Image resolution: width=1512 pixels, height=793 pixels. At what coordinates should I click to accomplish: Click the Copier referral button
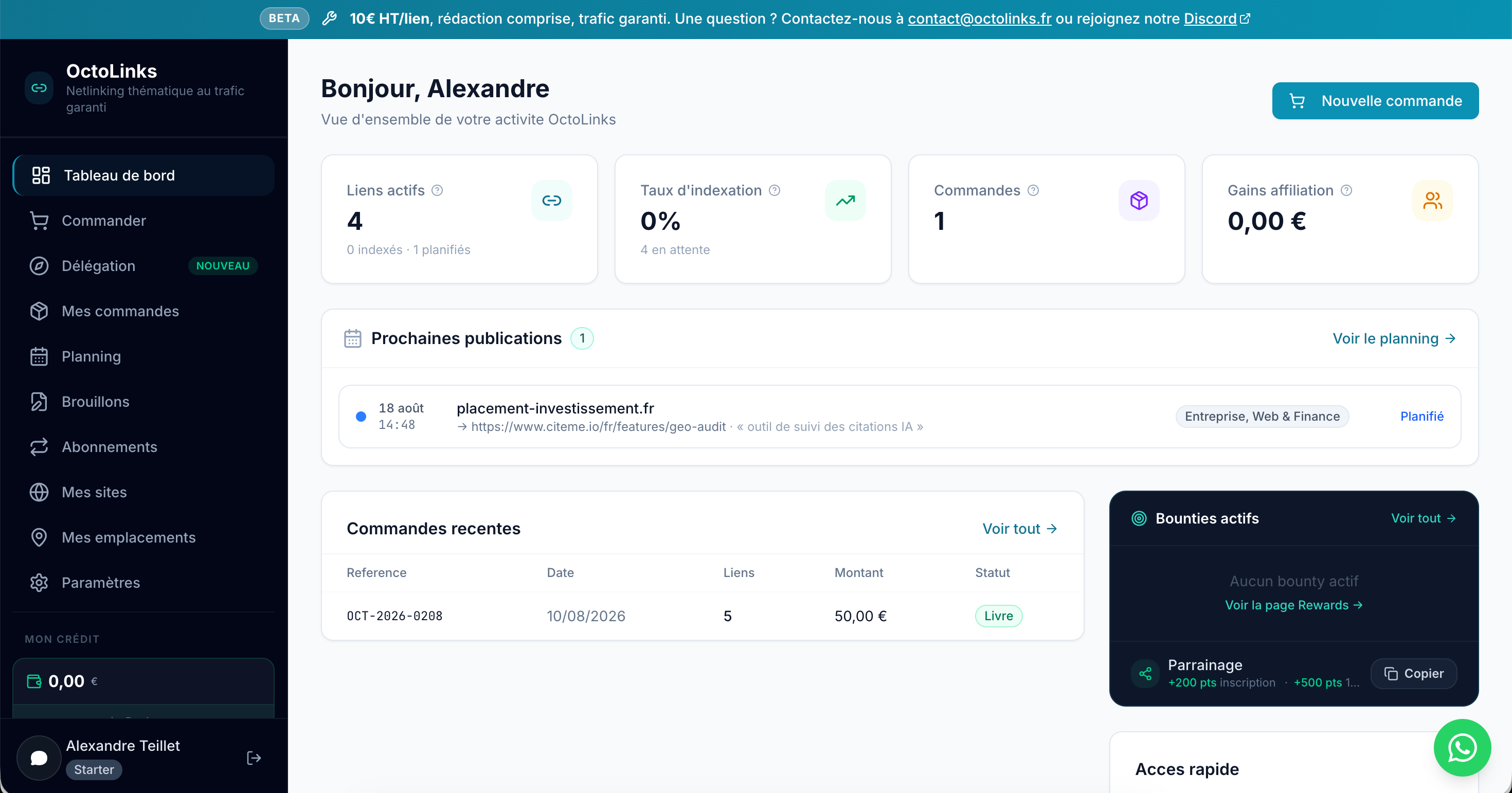pos(1413,674)
